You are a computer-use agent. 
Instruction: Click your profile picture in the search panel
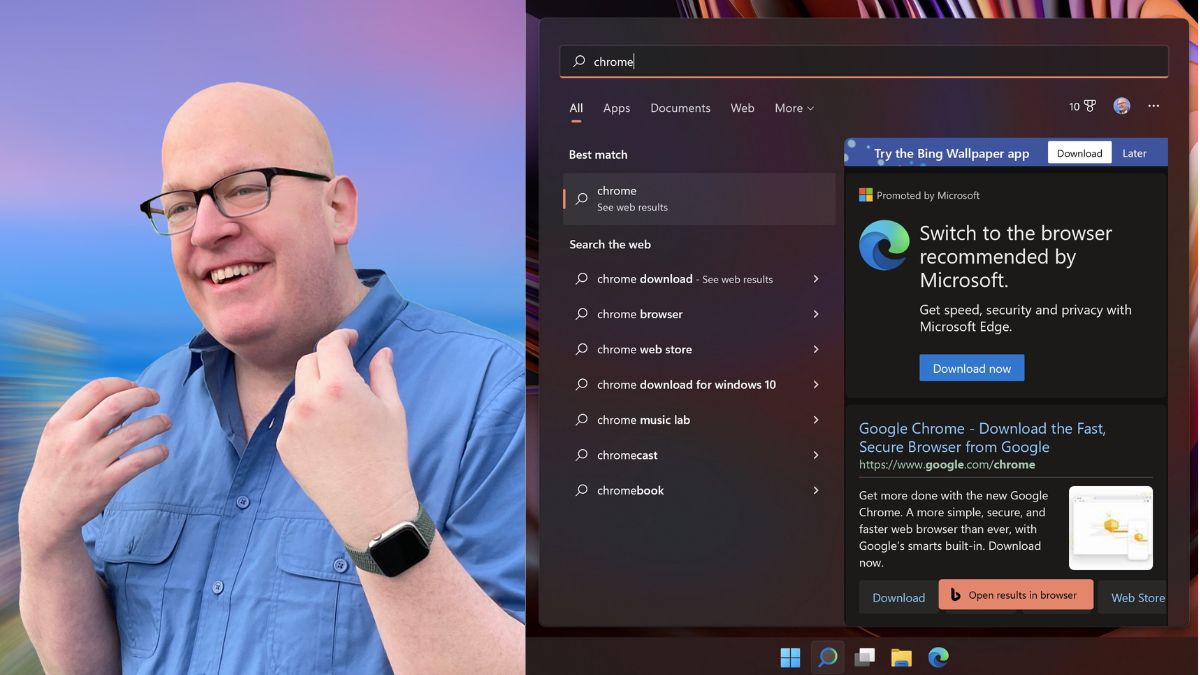(x=1121, y=106)
